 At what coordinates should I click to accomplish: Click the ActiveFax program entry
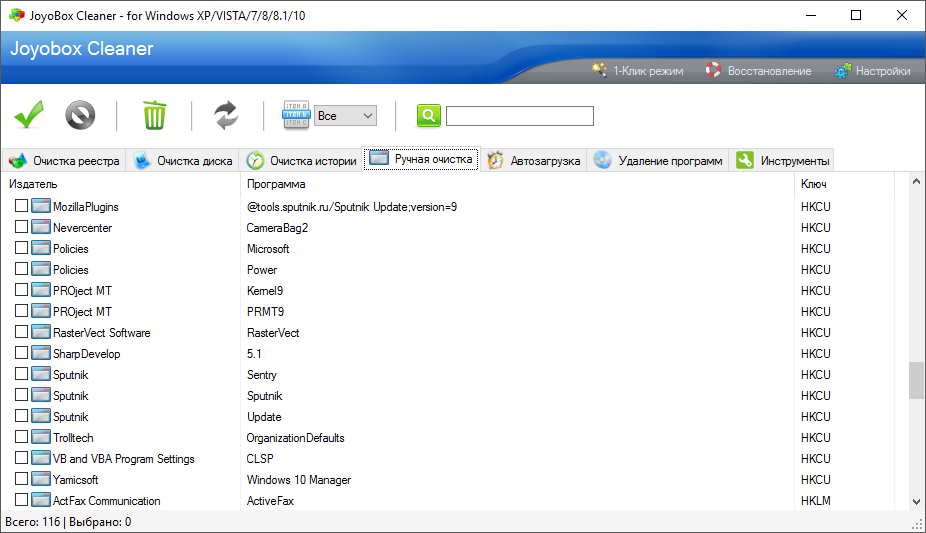(x=270, y=501)
